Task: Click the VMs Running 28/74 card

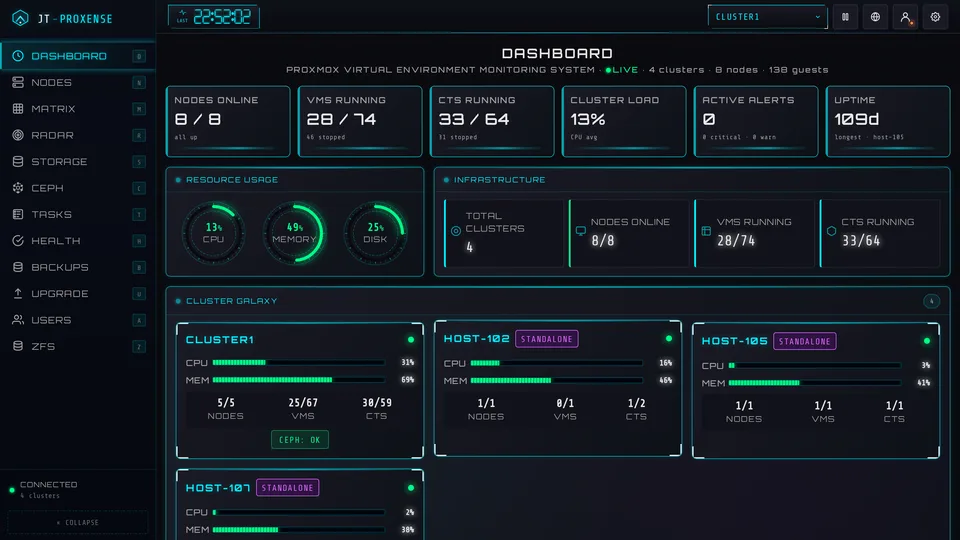Action: tap(360, 121)
